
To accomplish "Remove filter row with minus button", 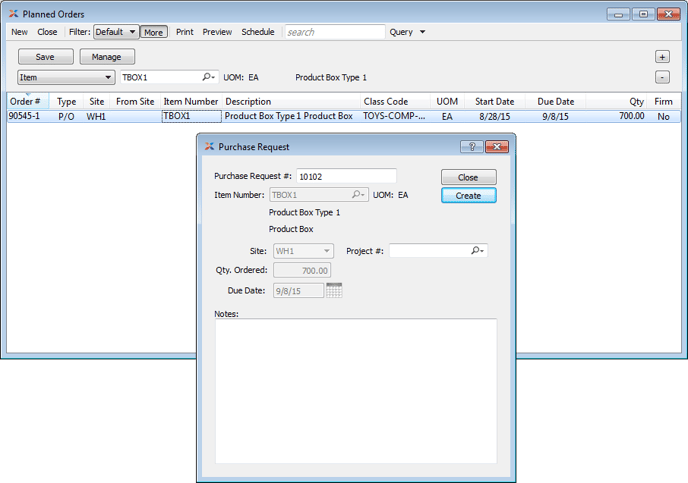I will (662, 77).
